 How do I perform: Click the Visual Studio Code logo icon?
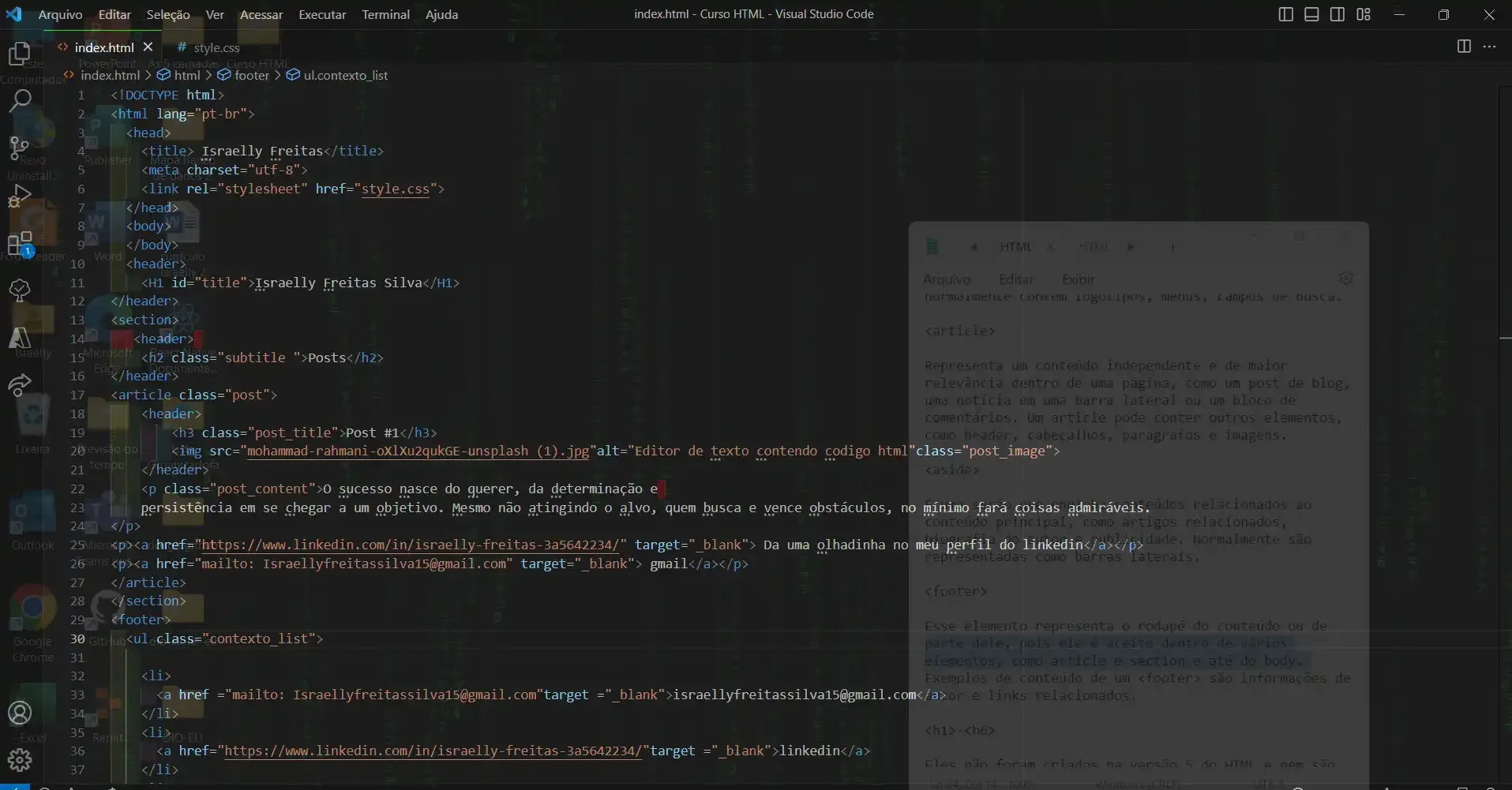pyautogui.click(x=14, y=14)
